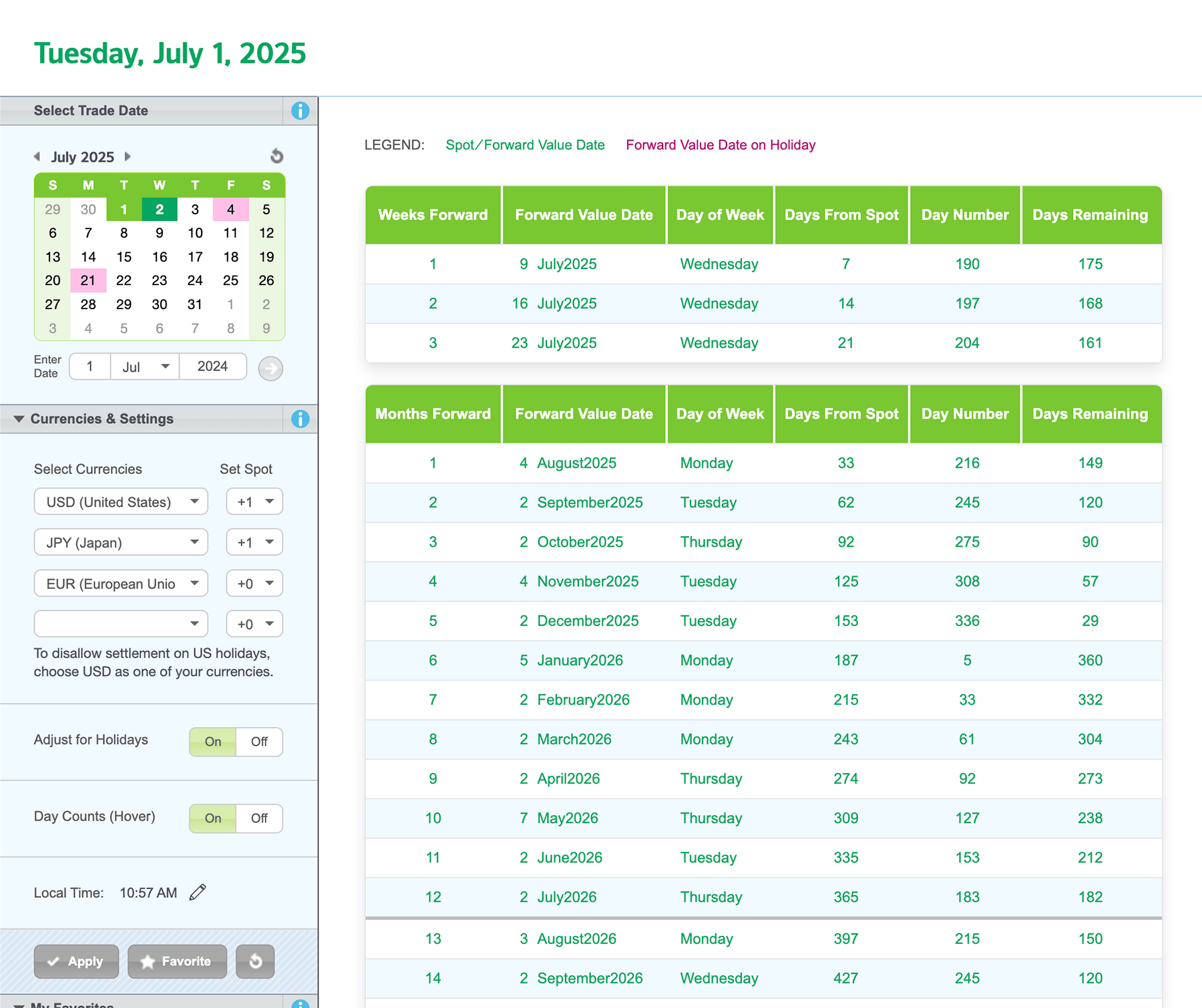The image size is (1202, 1008).
Task: Click the 4 August2025 forward value date
Action: [x=568, y=463]
